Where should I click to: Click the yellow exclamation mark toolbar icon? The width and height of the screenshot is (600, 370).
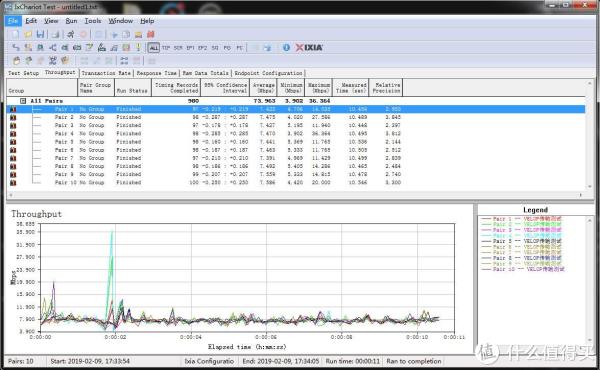[x=138, y=47]
